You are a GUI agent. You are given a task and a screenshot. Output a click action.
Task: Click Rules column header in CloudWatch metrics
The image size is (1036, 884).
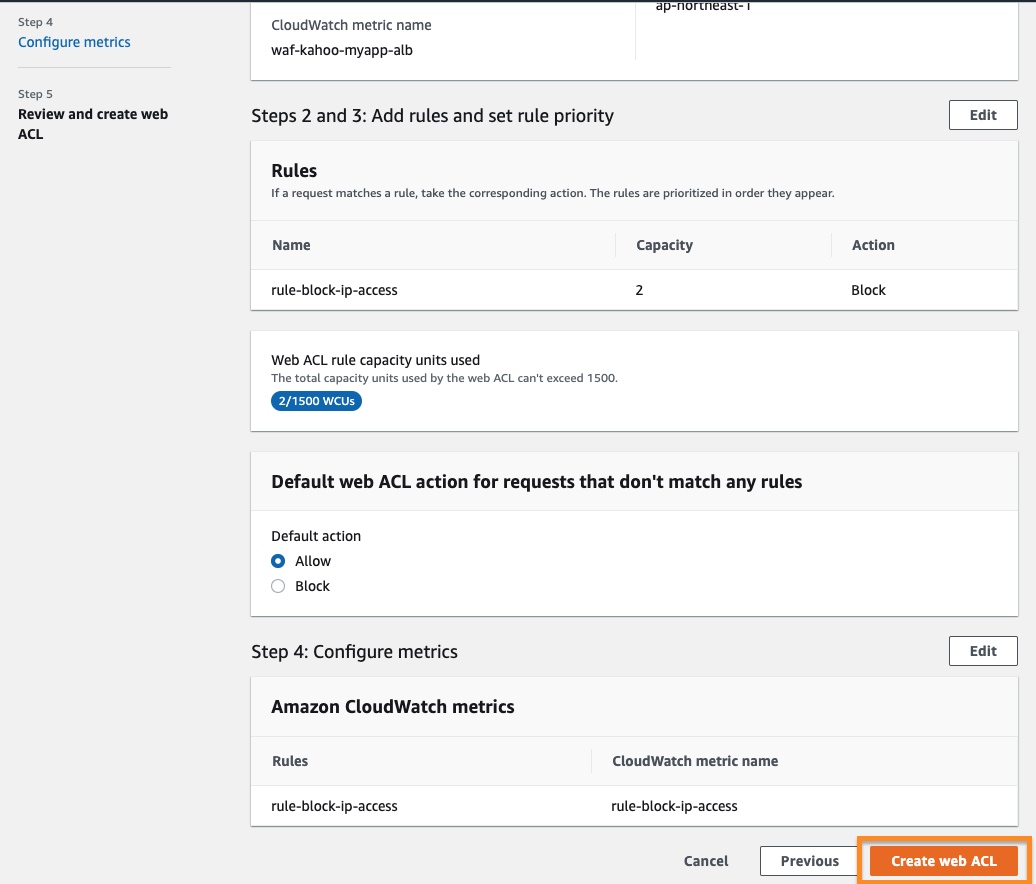click(x=290, y=761)
